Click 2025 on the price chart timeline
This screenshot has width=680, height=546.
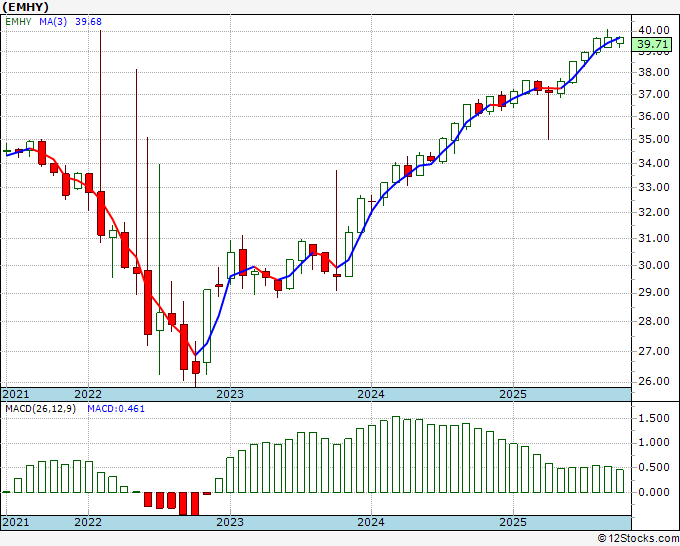click(x=513, y=394)
